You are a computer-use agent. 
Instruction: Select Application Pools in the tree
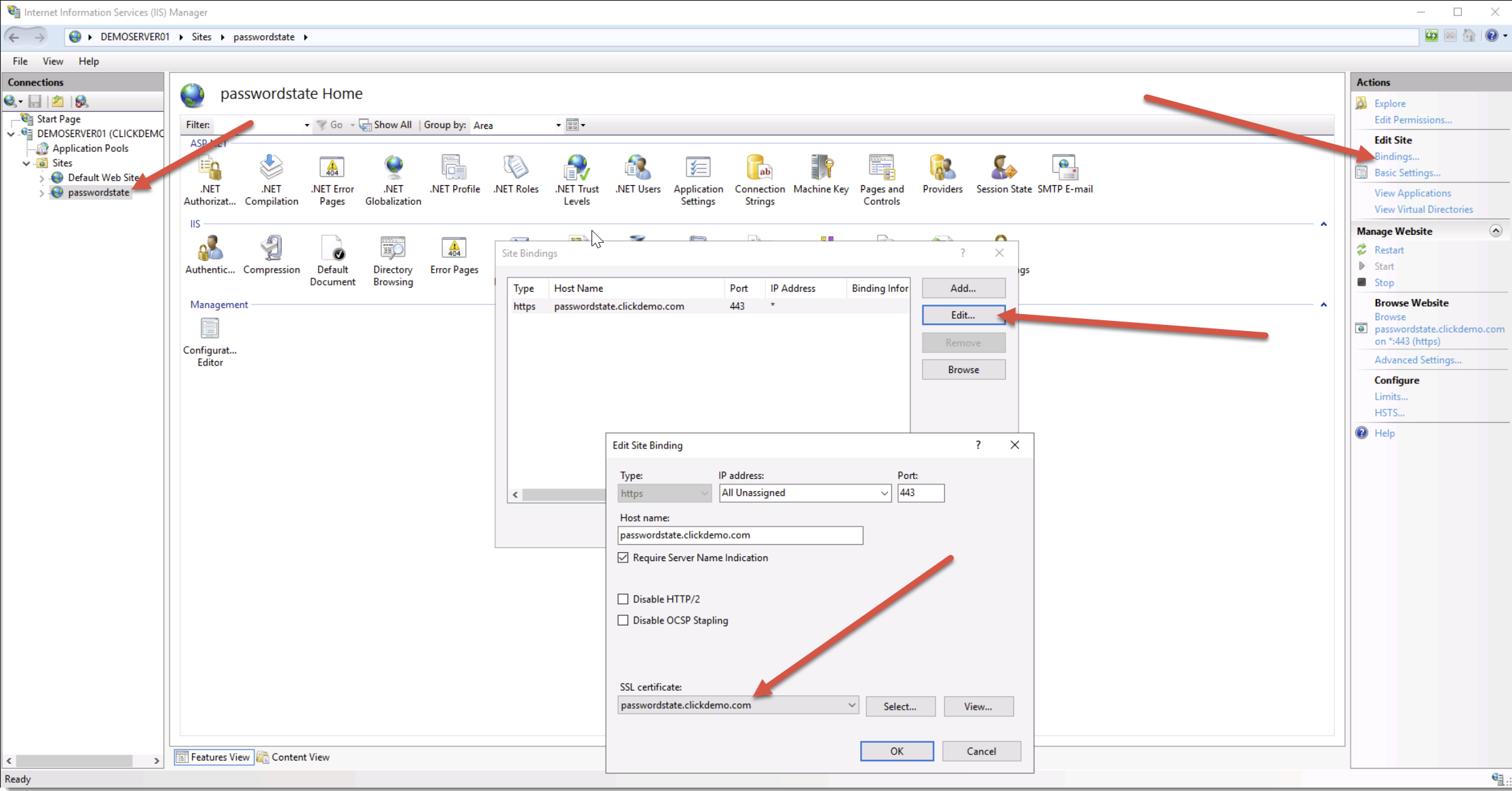point(90,149)
